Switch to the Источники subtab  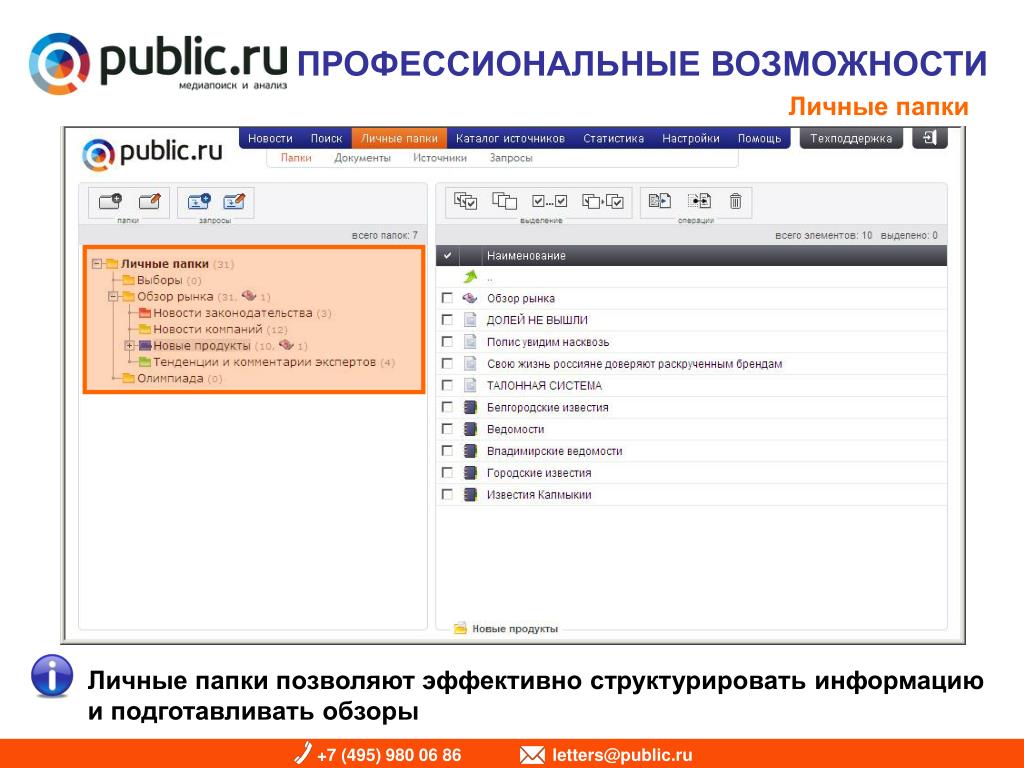(x=440, y=158)
